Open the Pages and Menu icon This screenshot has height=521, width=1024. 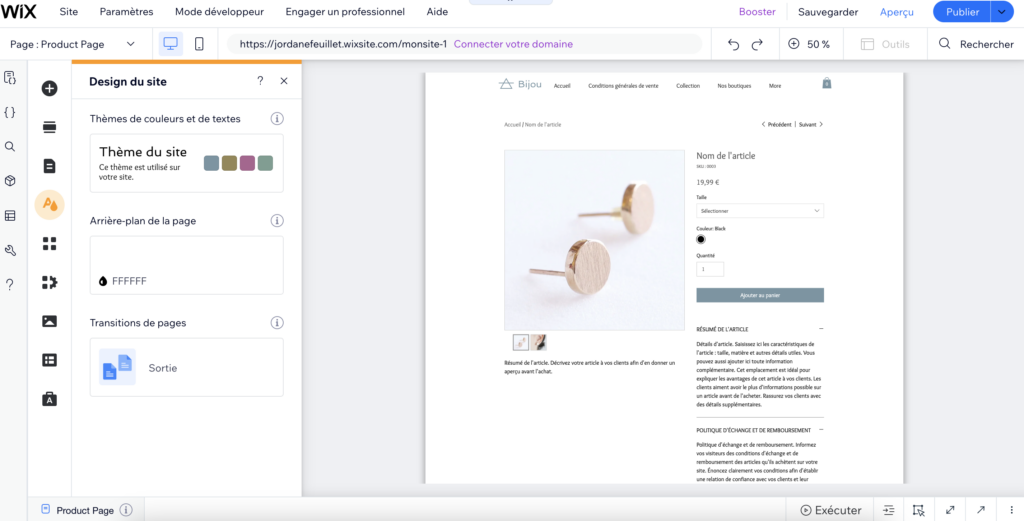click(x=49, y=166)
